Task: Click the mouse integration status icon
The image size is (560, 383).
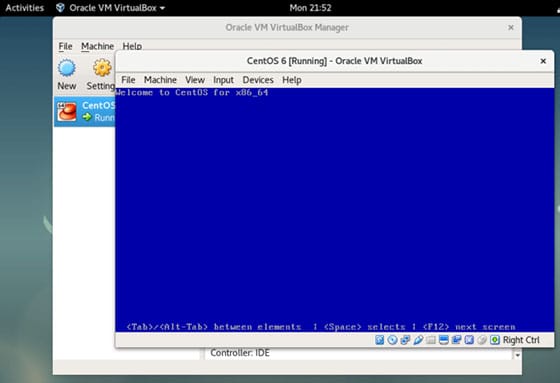Action: 482,340
